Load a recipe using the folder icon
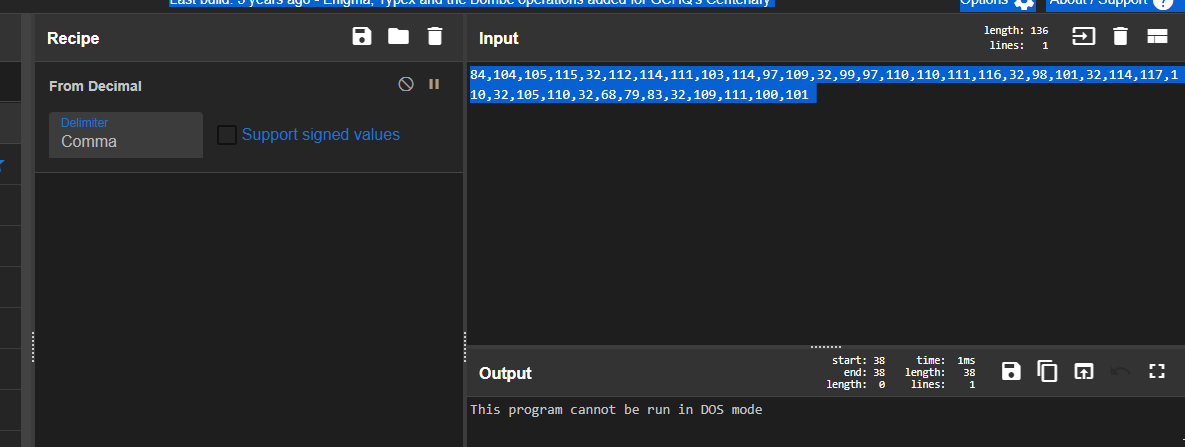 coord(398,37)
